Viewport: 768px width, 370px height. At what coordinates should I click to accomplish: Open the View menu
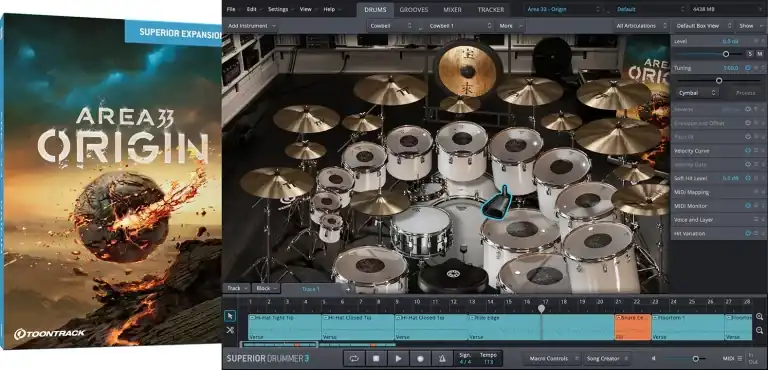307,9
